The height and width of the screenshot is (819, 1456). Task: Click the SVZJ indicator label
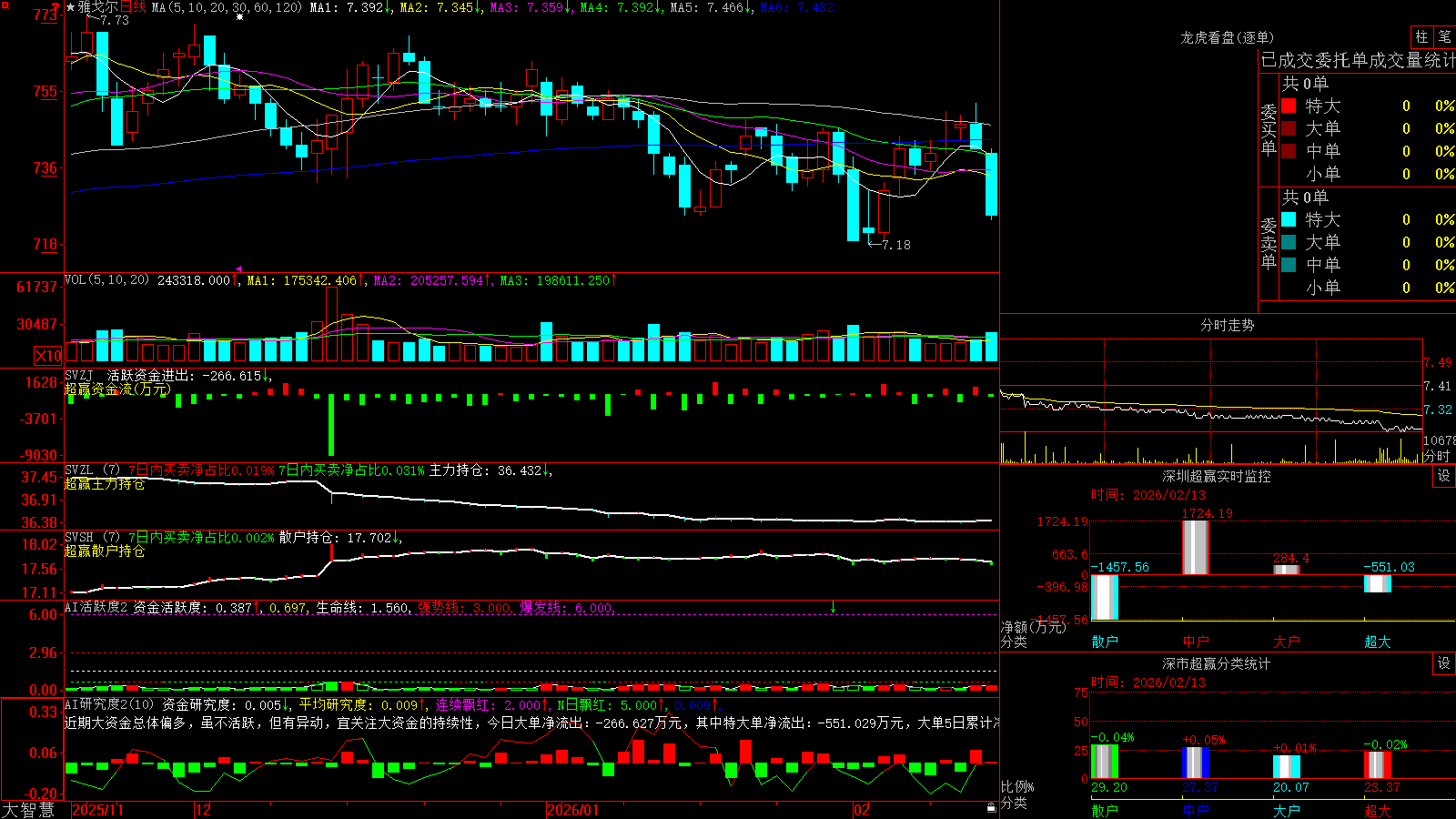(79, 375)
